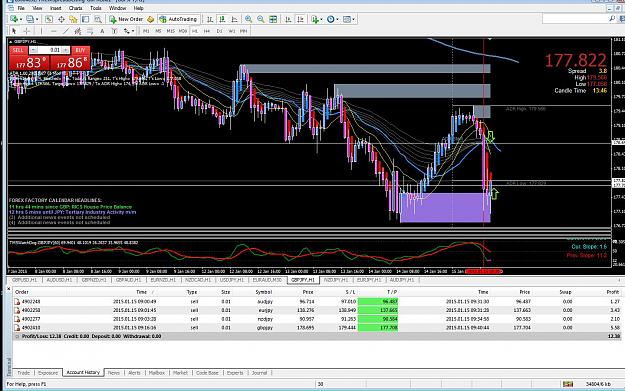Open MetaEditor with the gold icon
The height and width of the screenshot is (391, 625).
(x=150, y=19)
